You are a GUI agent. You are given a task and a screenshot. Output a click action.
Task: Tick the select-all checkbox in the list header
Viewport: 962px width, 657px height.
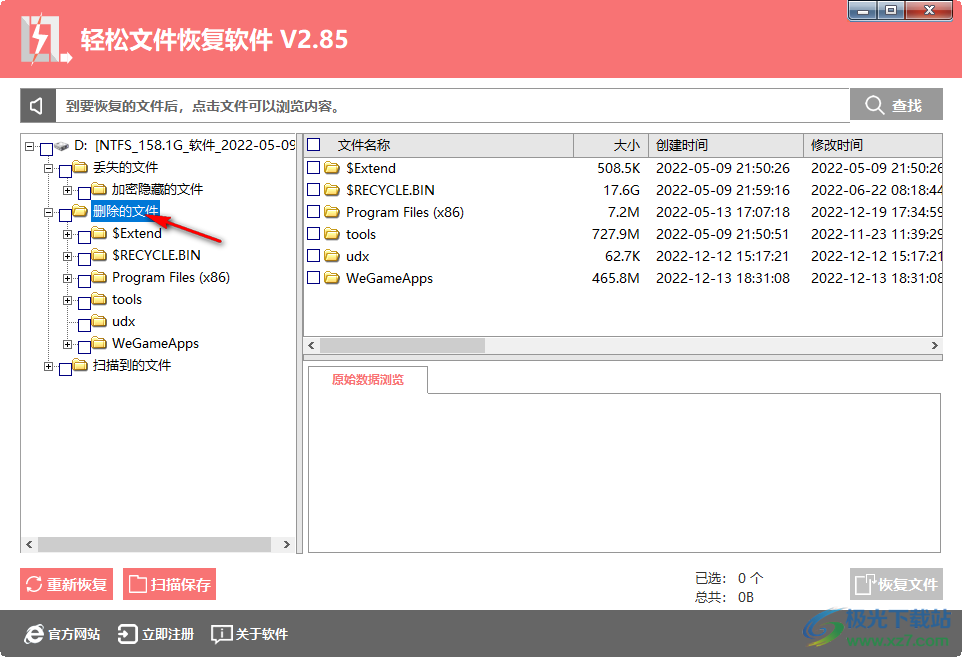coord(314,145)
